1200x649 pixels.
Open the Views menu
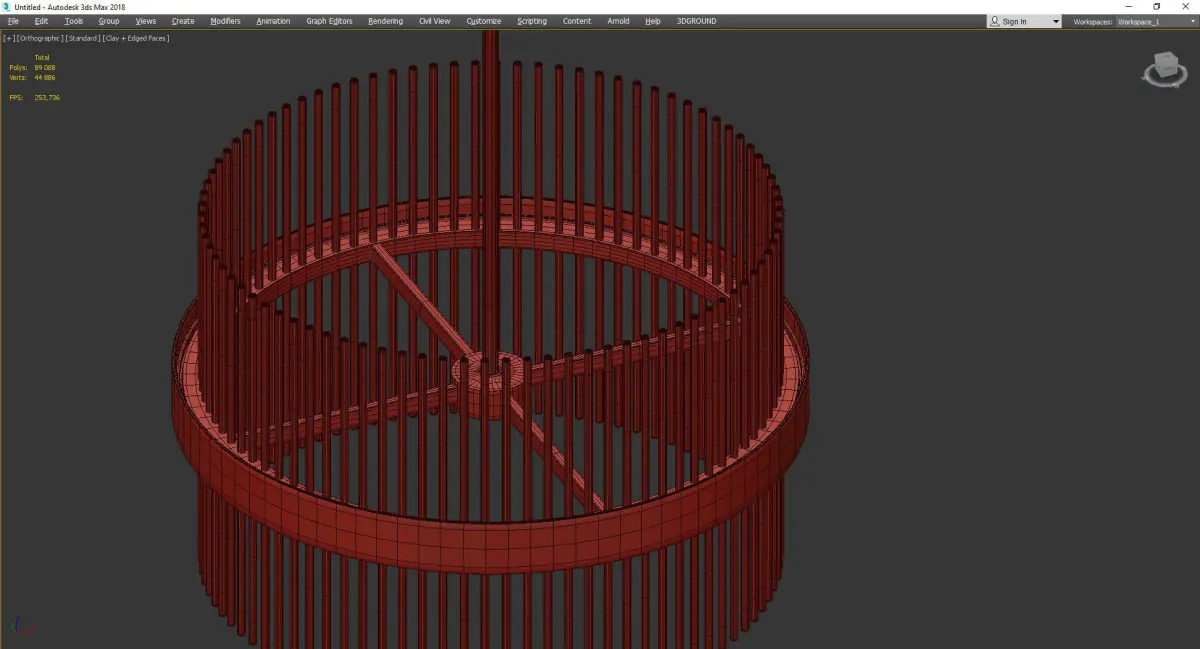[146, 21]
